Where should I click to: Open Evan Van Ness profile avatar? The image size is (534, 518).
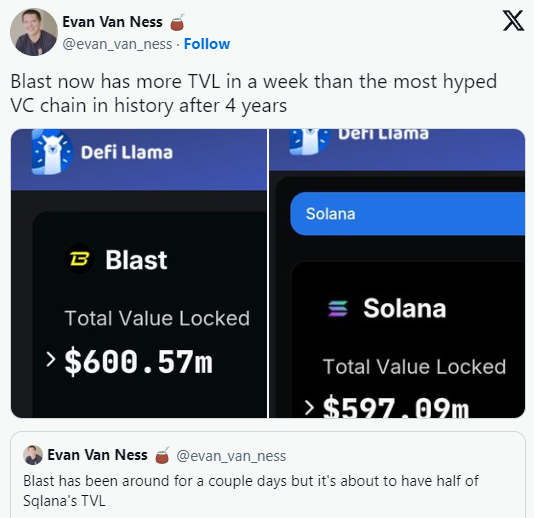(34, 32)
